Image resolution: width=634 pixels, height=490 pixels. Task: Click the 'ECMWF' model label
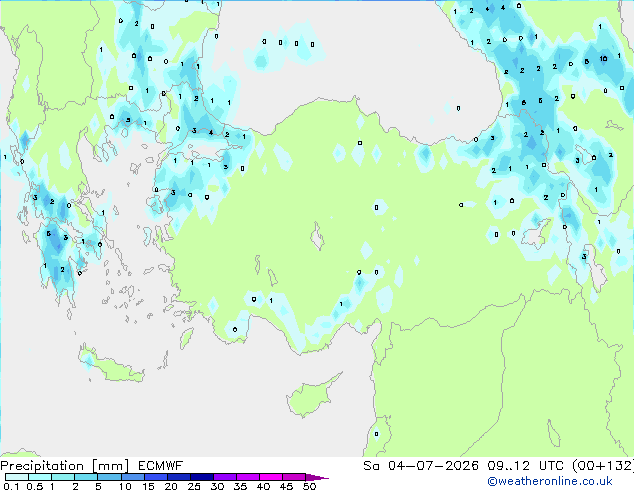click(160, 466)
